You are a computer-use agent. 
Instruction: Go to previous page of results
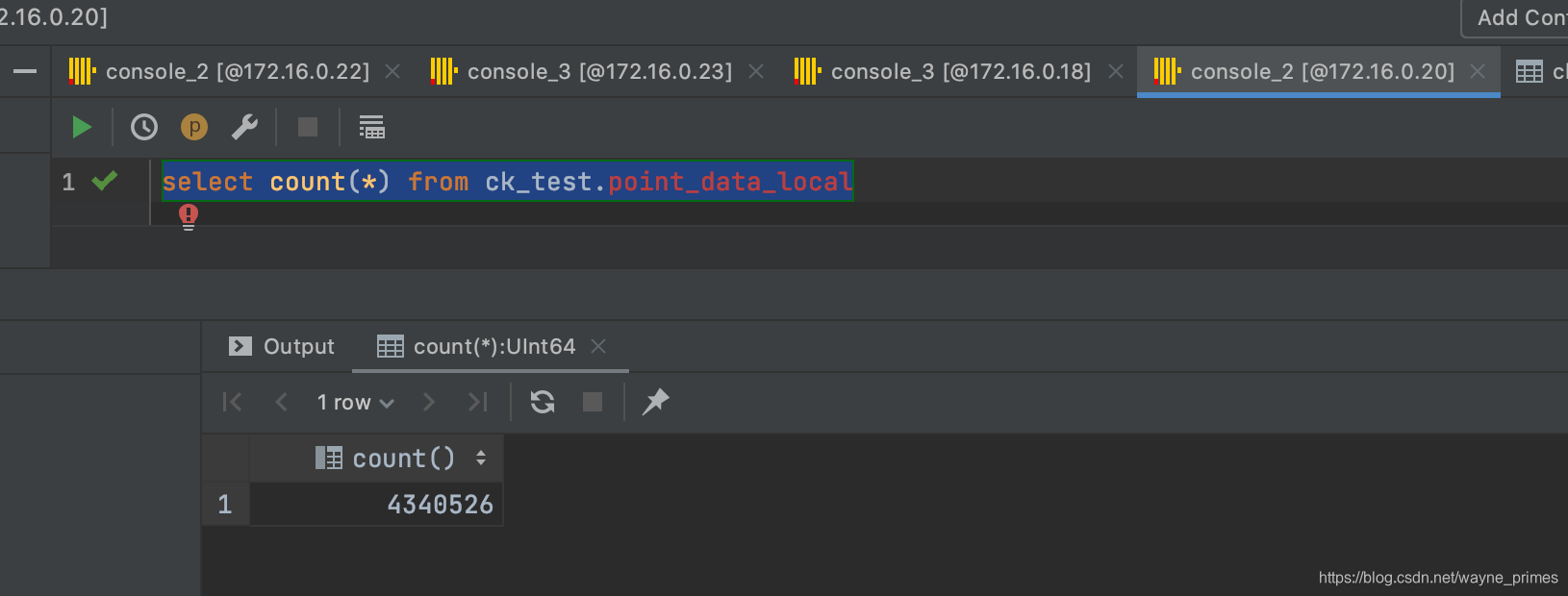281,402
